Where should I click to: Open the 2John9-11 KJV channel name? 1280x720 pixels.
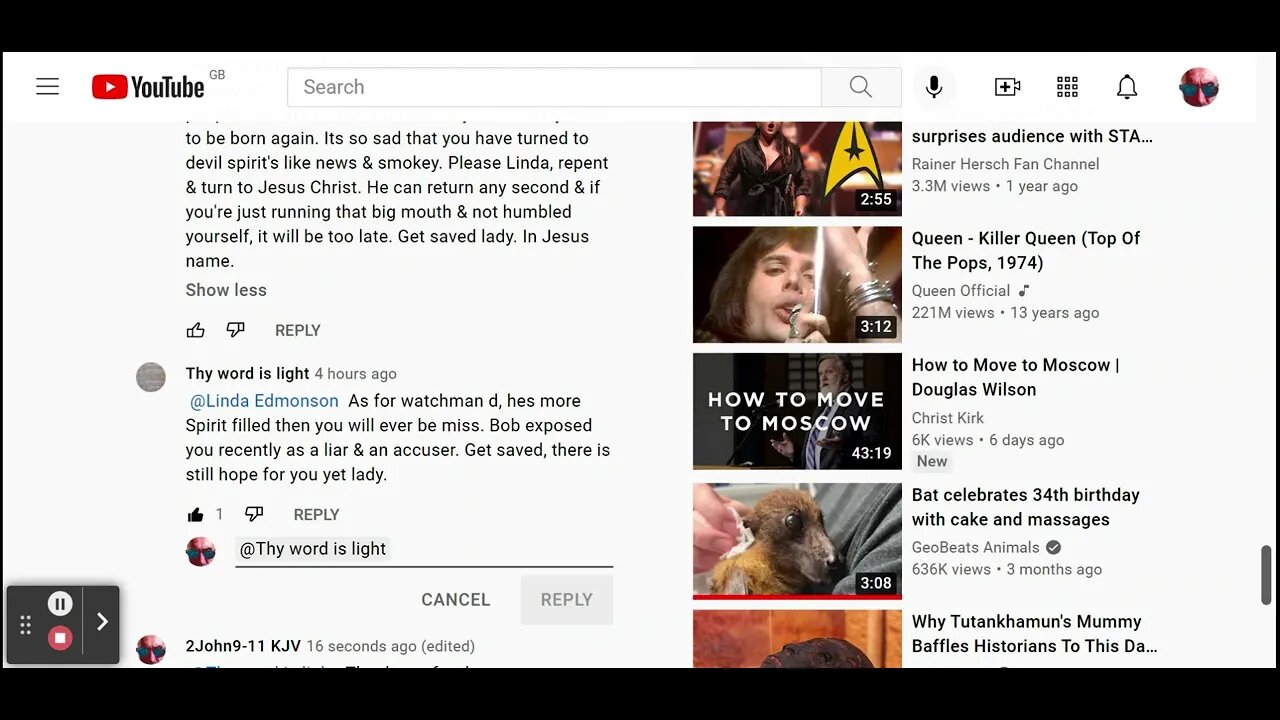pos(243,646)
